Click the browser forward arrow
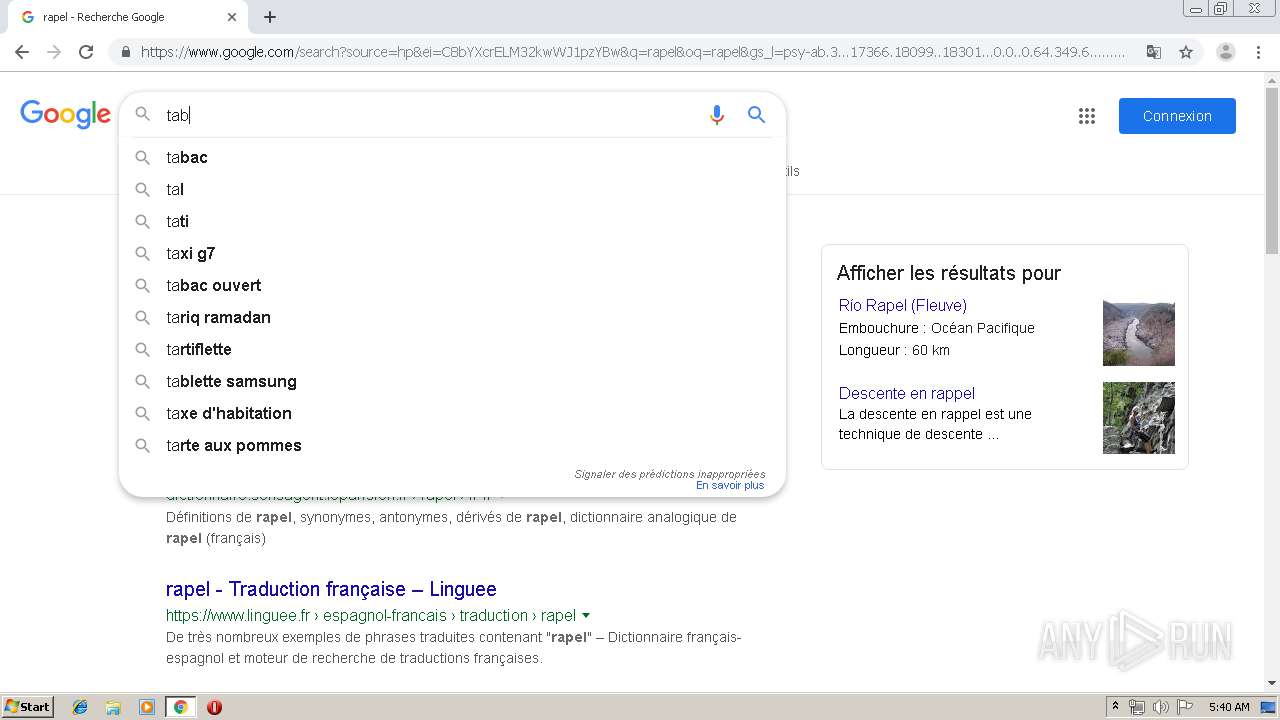The height and width of the screenshot is (720, 1280). 54,52
